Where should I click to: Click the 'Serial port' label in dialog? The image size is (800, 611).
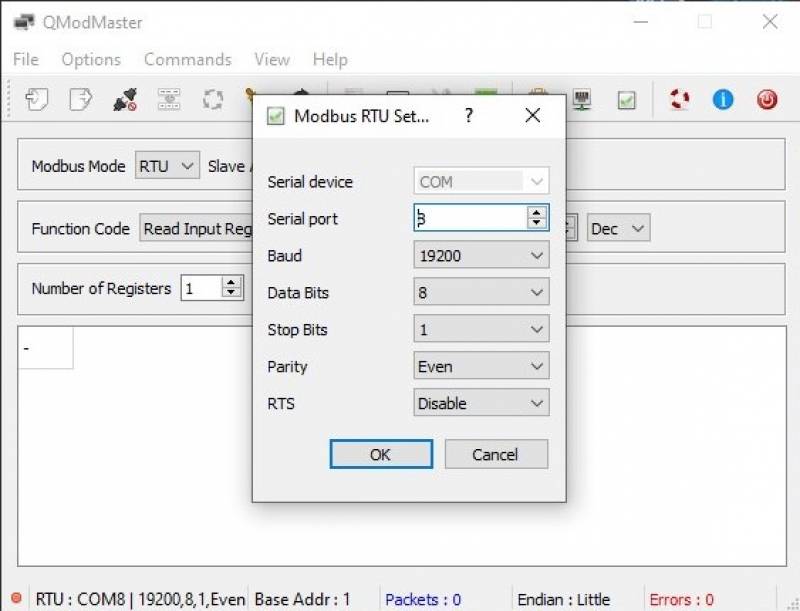coord(303,219)
